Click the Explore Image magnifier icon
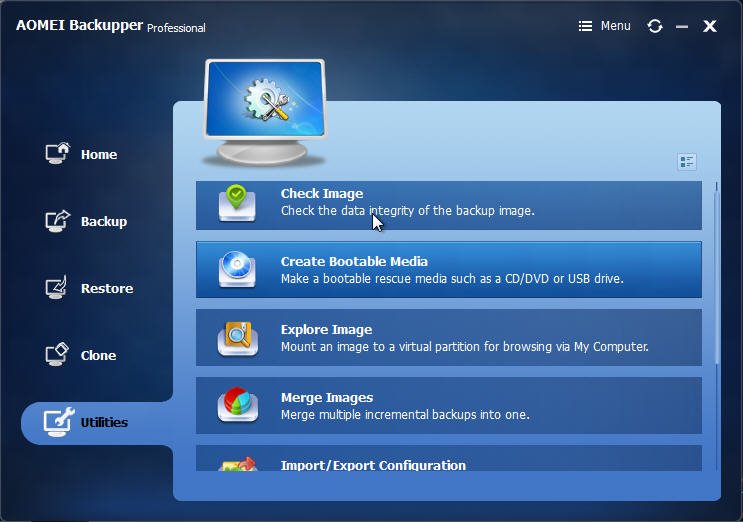 point(238,339)
